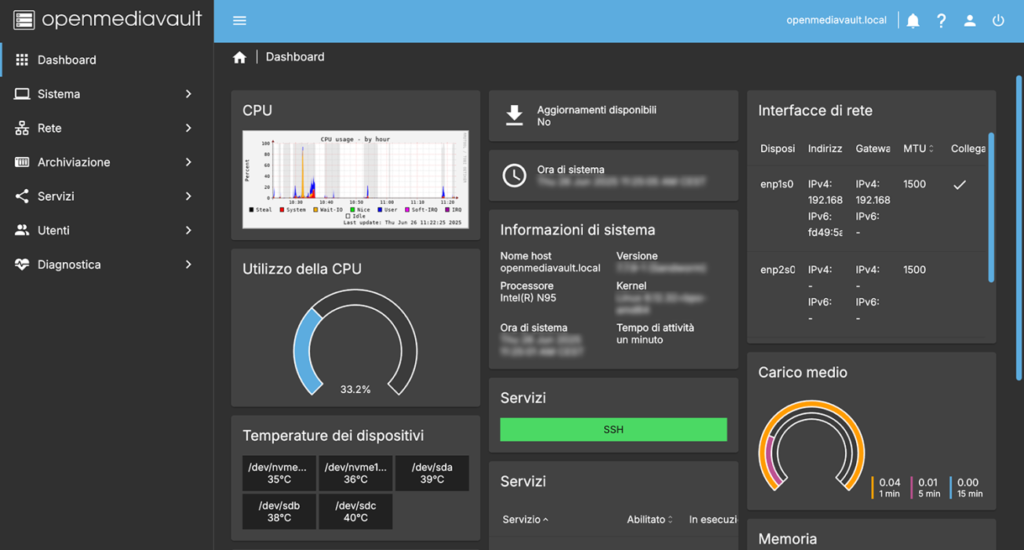Sort services table by Abilitato column
The height and width of the screenshot is (550, 1024).
[650, 520]
